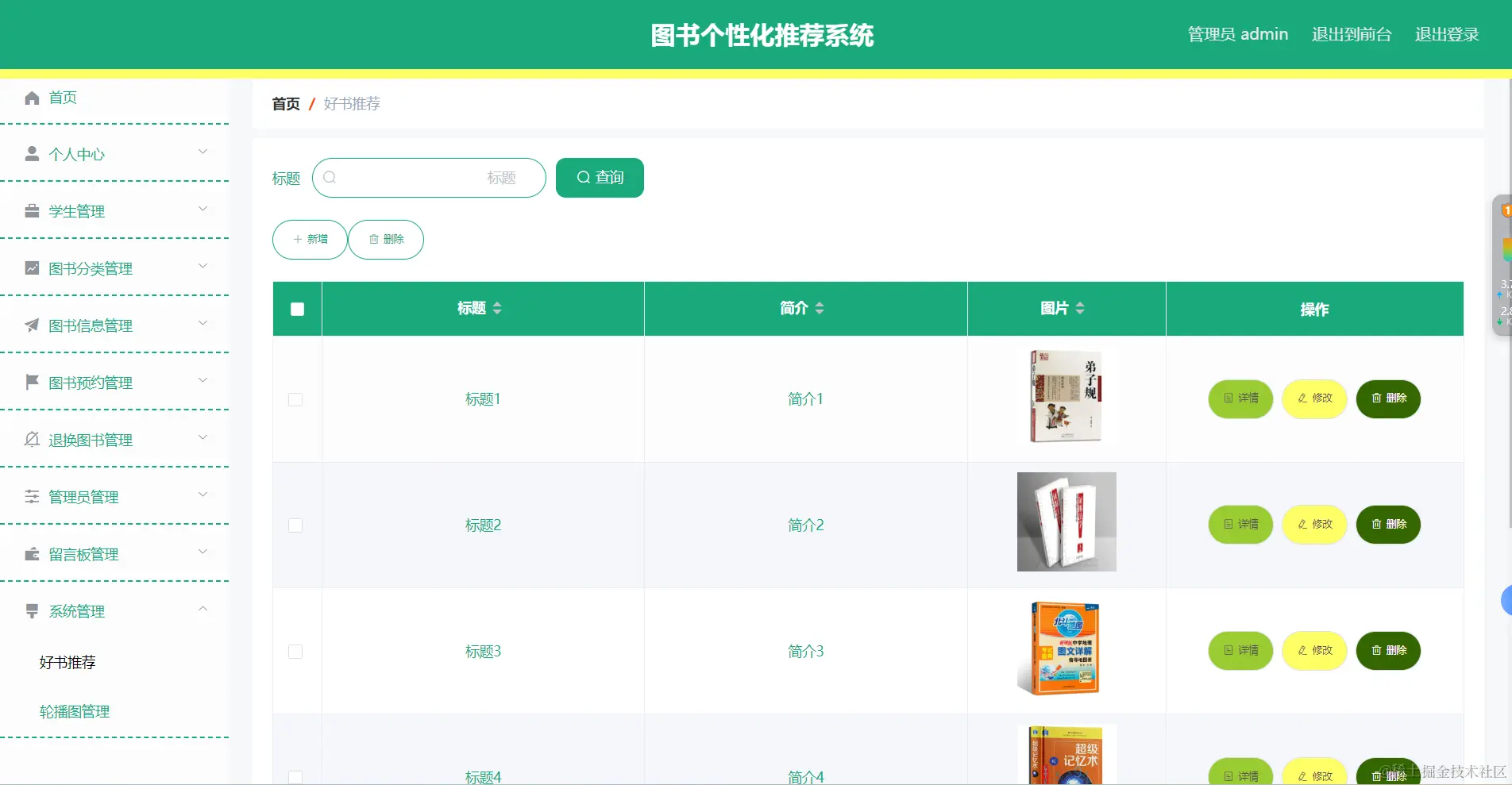
Task: Click the bell icon beside 退换图书管理
Action: pyautogui.click(x=32, y=440)
